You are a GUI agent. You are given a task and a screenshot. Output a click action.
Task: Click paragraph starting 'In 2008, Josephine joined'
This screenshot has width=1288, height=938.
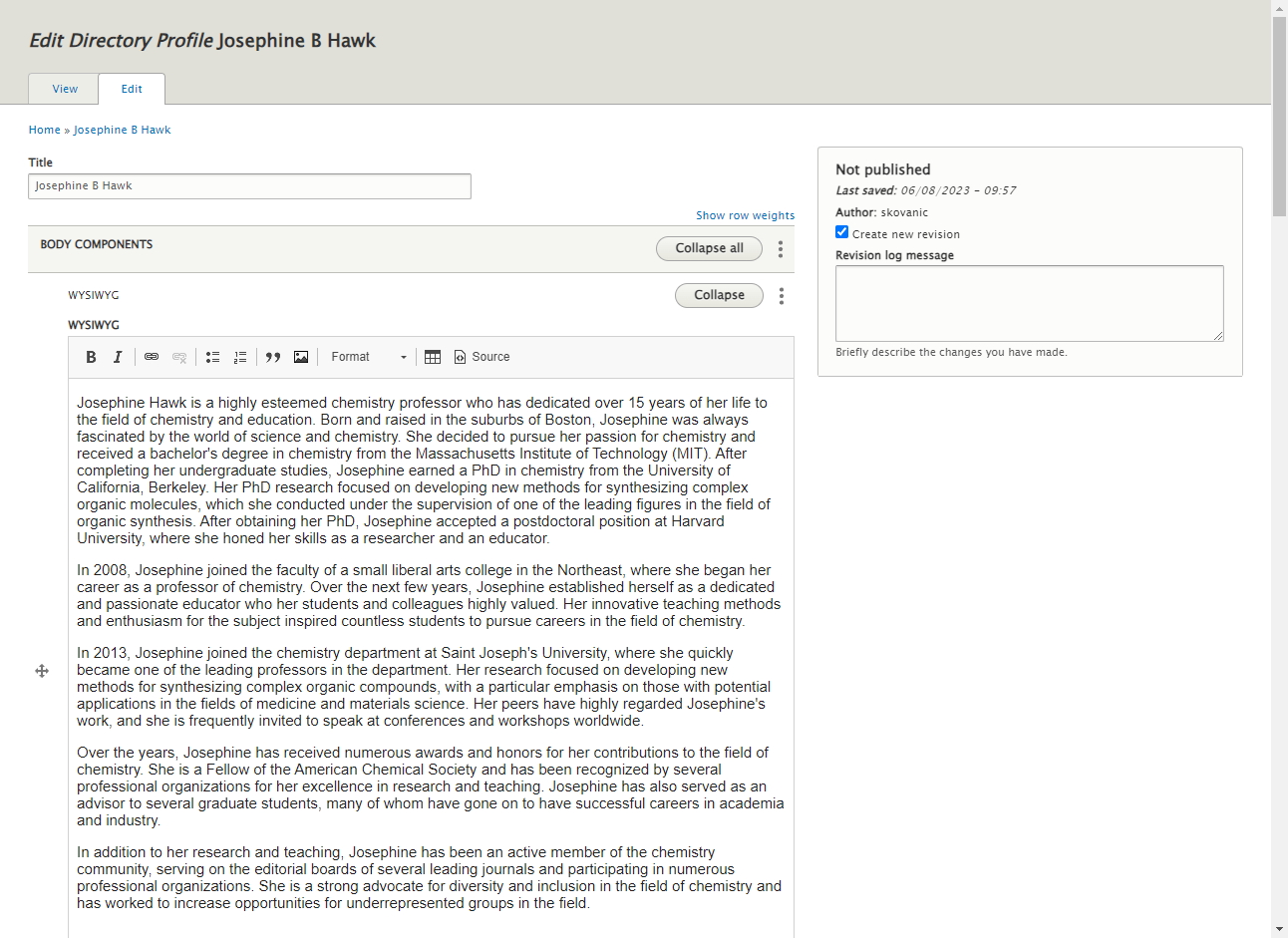point(429,596)
